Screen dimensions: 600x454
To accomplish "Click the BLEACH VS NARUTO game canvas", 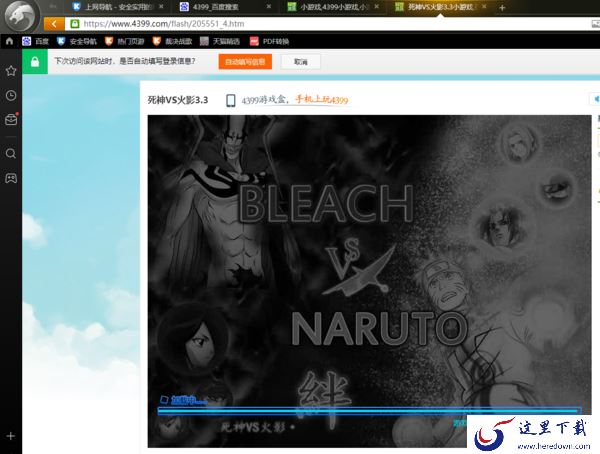I will (370, 281).
